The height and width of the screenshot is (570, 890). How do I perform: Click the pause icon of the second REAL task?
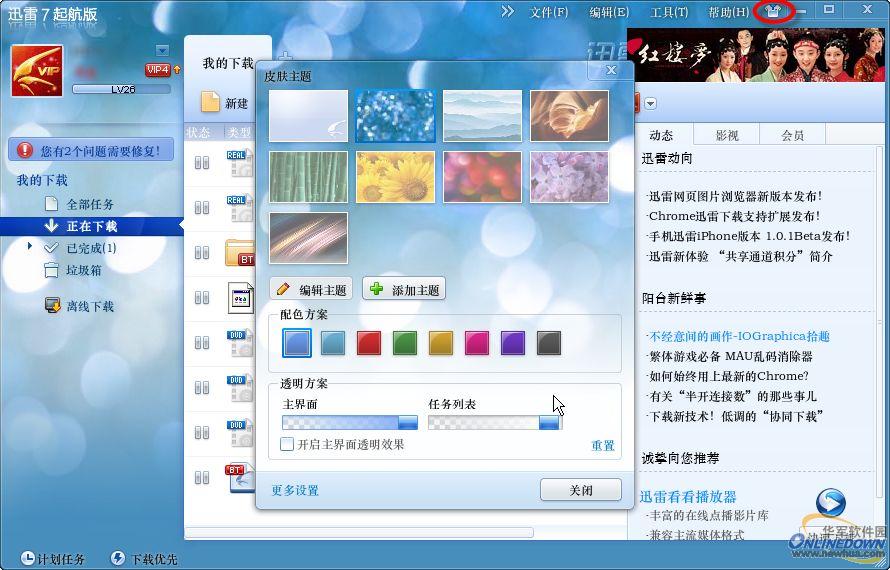[202, 208]
